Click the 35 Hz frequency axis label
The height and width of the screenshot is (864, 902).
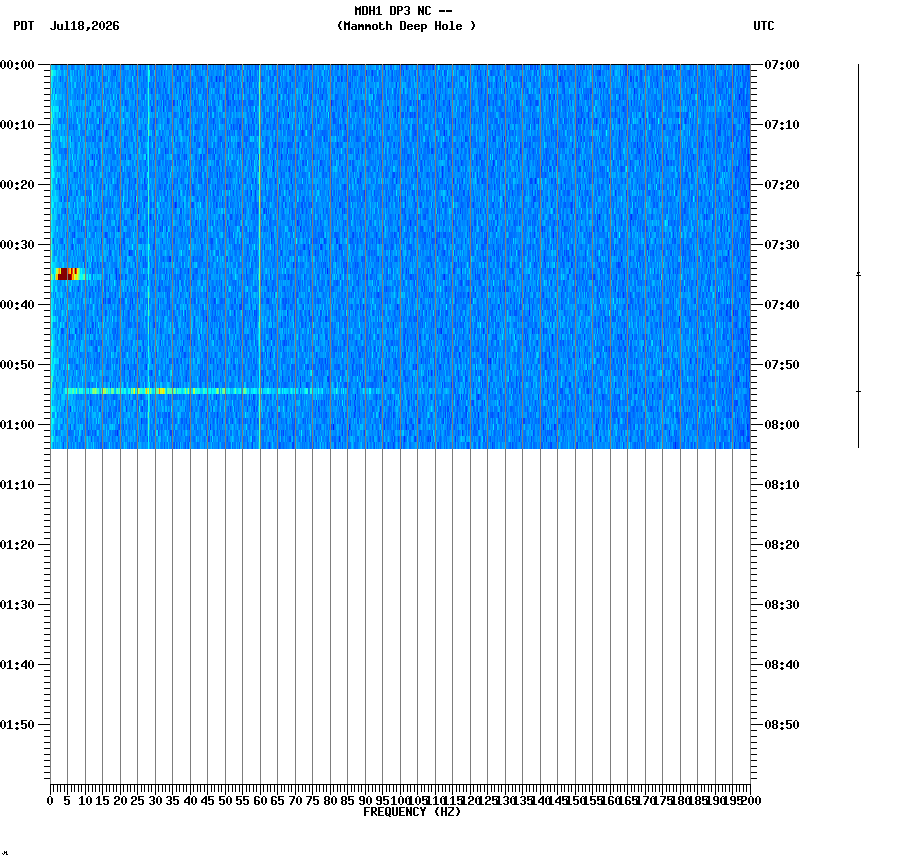point(173,800)
